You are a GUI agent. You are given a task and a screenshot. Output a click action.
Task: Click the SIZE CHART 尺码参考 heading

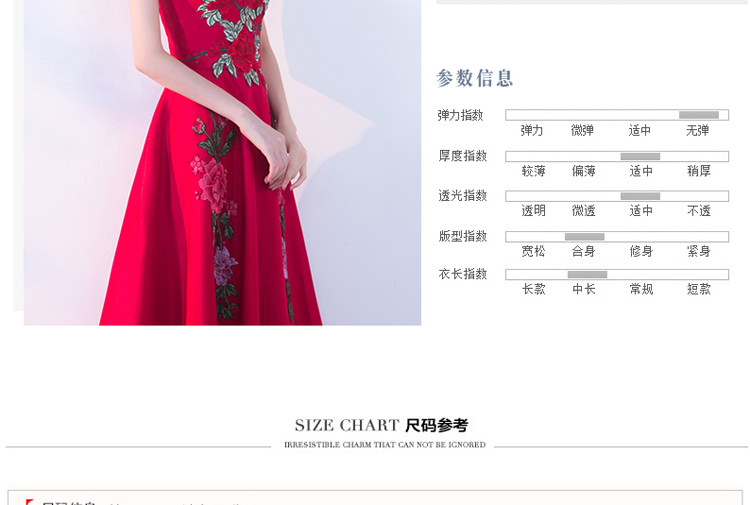coord(381,425)
